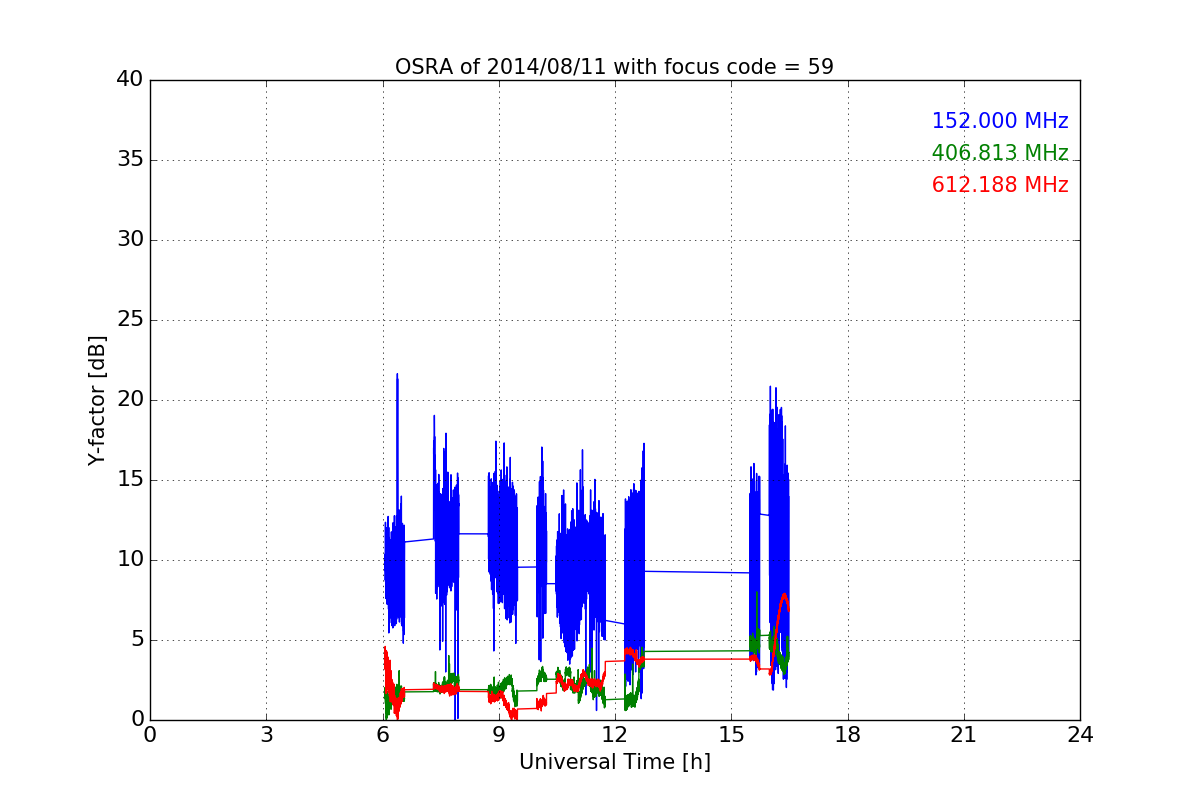Click the y-axis tick label '20'
1200x800 pixels.
point(130,400)
